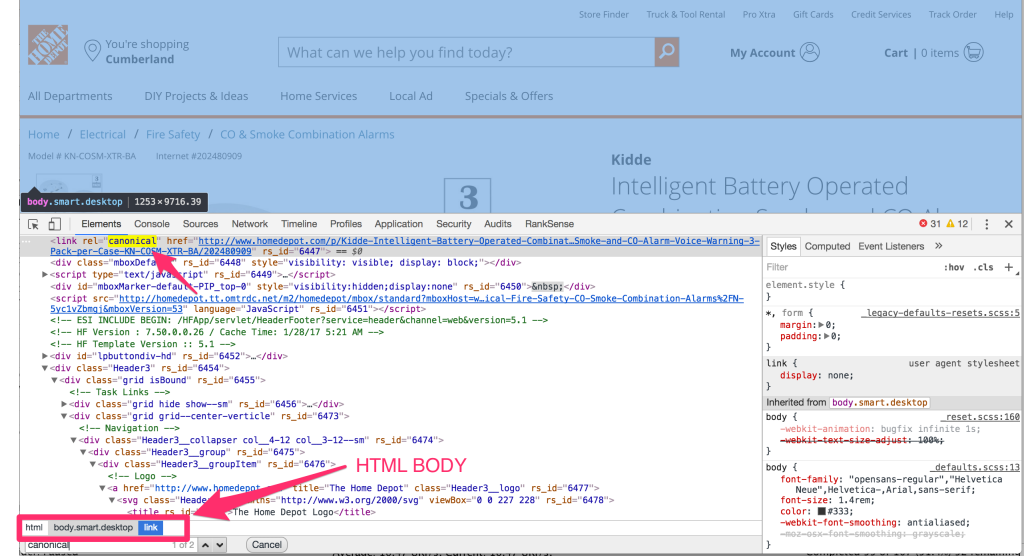1024x556 pixels.
Task: Click the shopping cart icon
Action: click(973, 52)
